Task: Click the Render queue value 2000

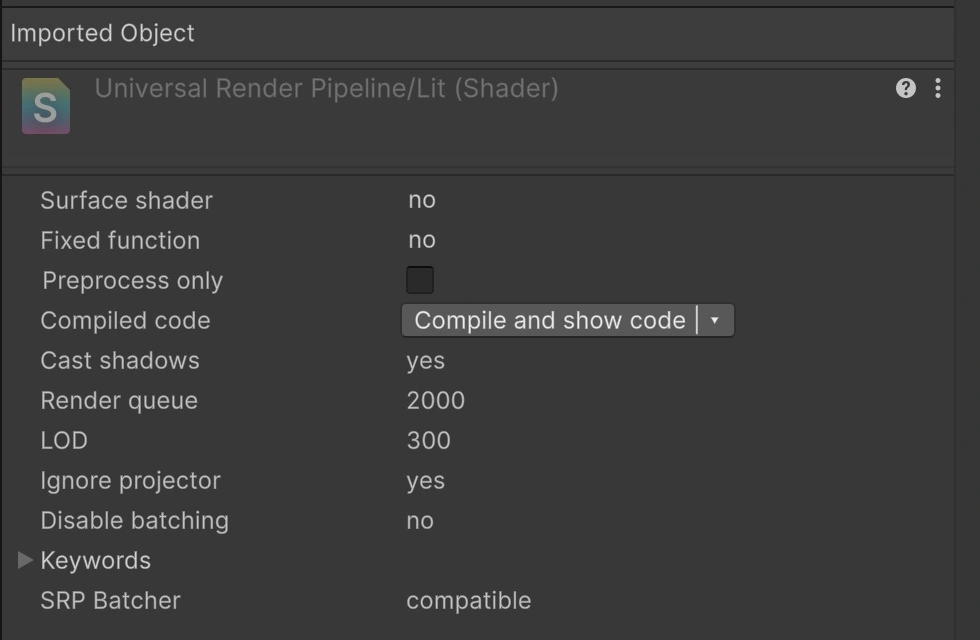Action: (436, 401)
